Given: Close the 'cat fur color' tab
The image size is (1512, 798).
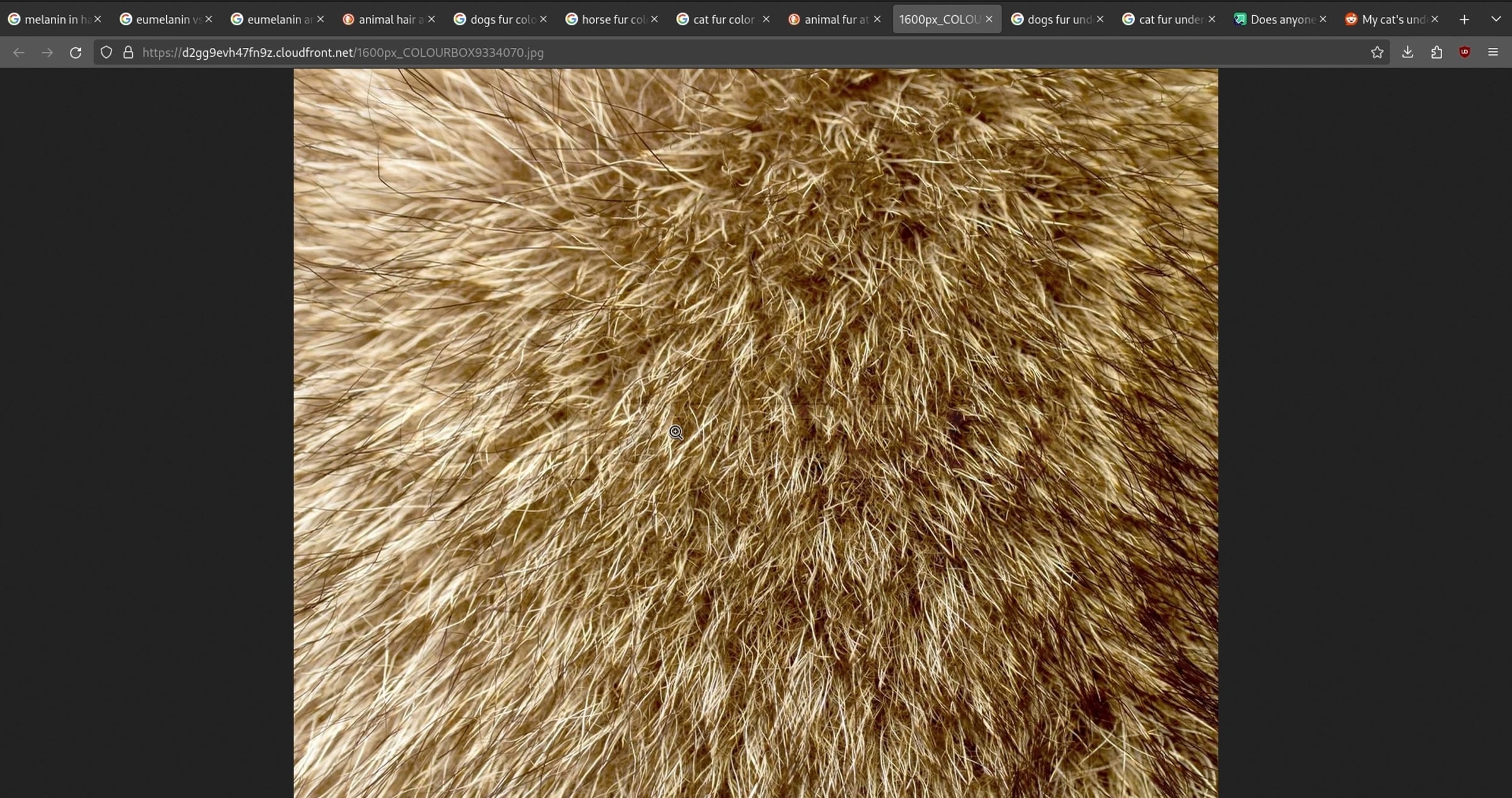Looking at the screenshot, I should 766,20.
